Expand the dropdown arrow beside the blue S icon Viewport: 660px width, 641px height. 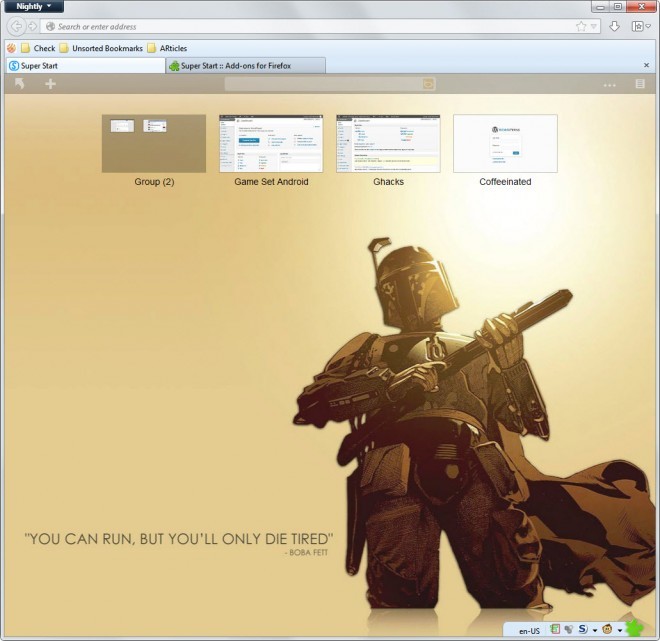tap(594, 630)
